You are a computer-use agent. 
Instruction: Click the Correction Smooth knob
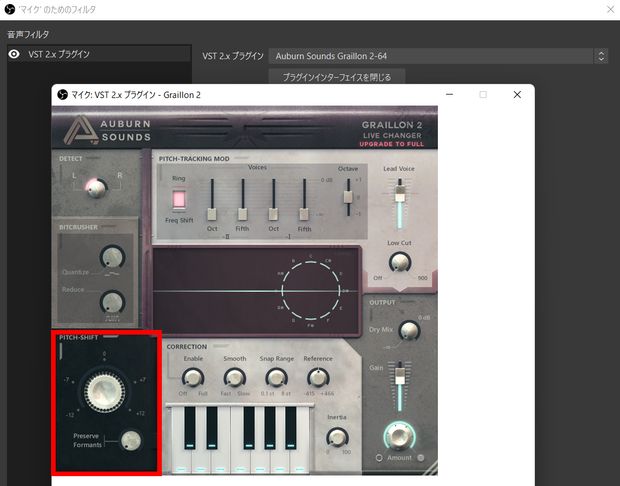pyautogui.click(x=234, y=378)
